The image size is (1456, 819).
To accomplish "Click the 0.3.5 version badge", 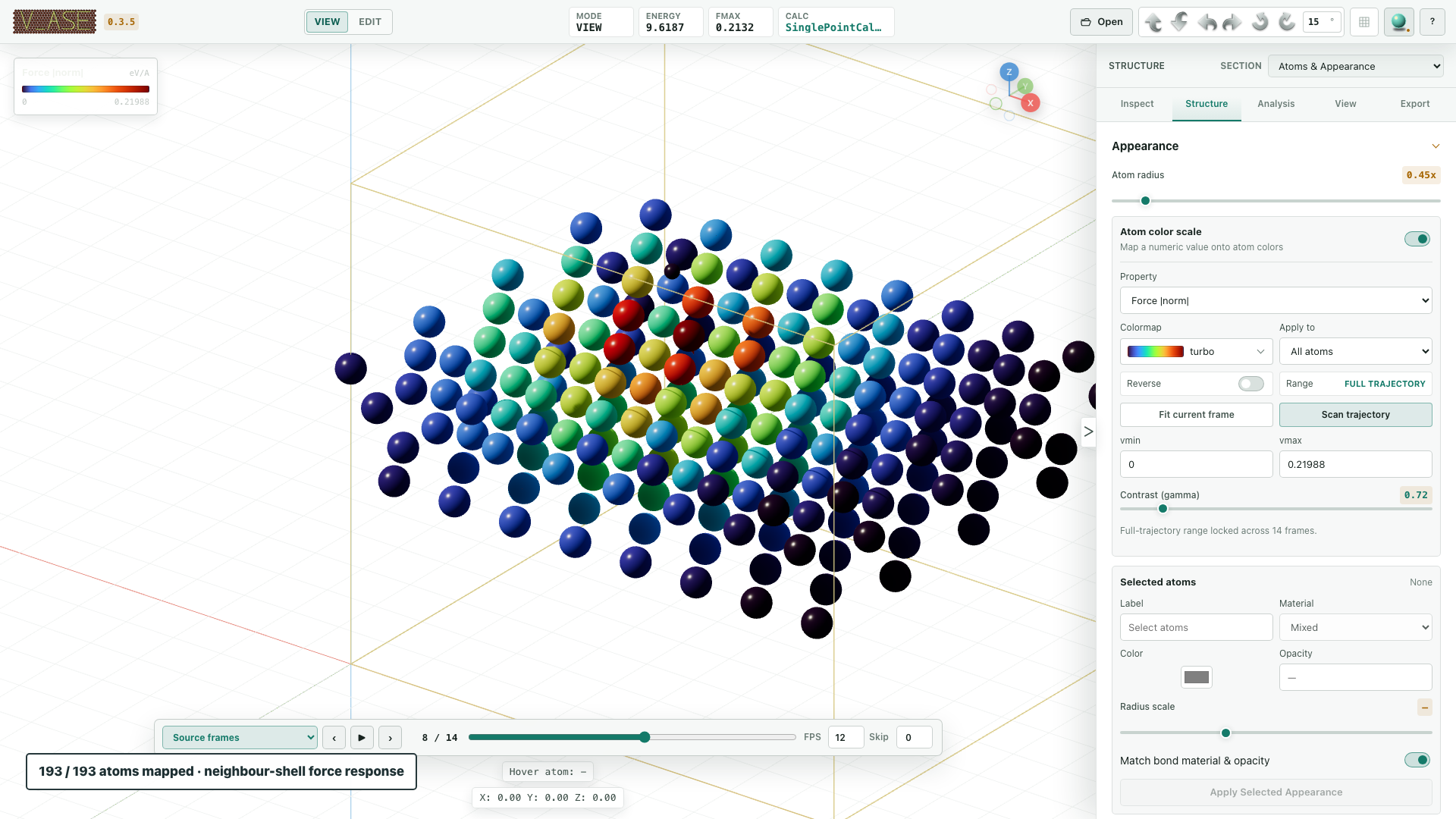I will (x=121, y=22).
